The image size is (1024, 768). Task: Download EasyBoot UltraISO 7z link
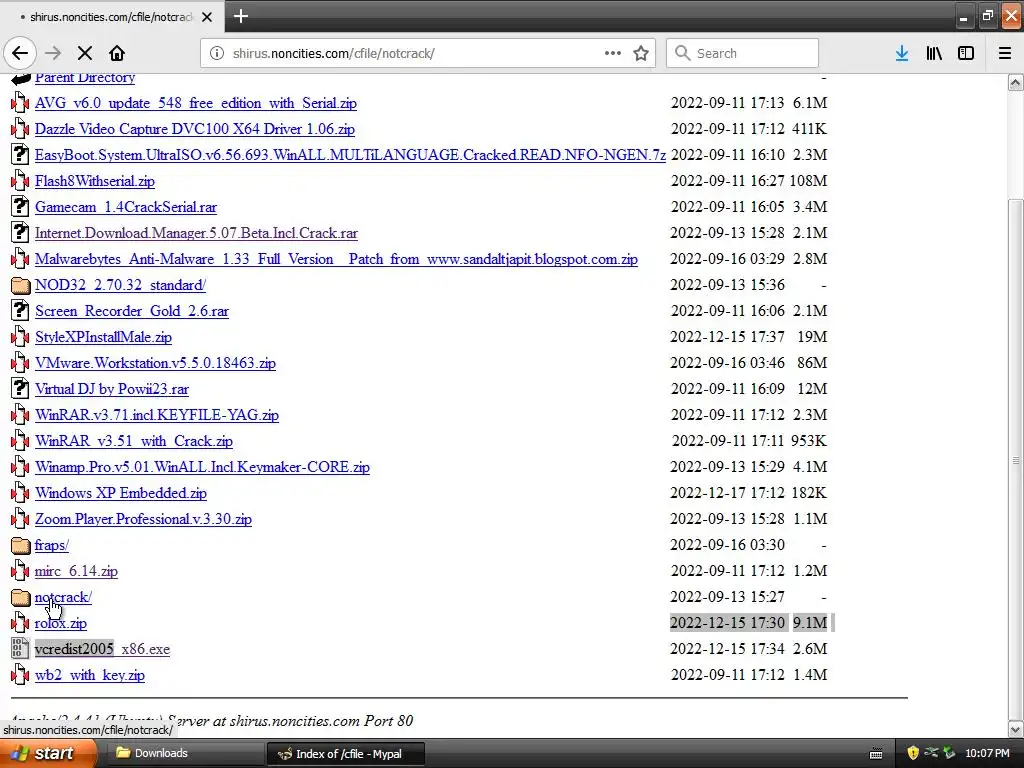350,155
